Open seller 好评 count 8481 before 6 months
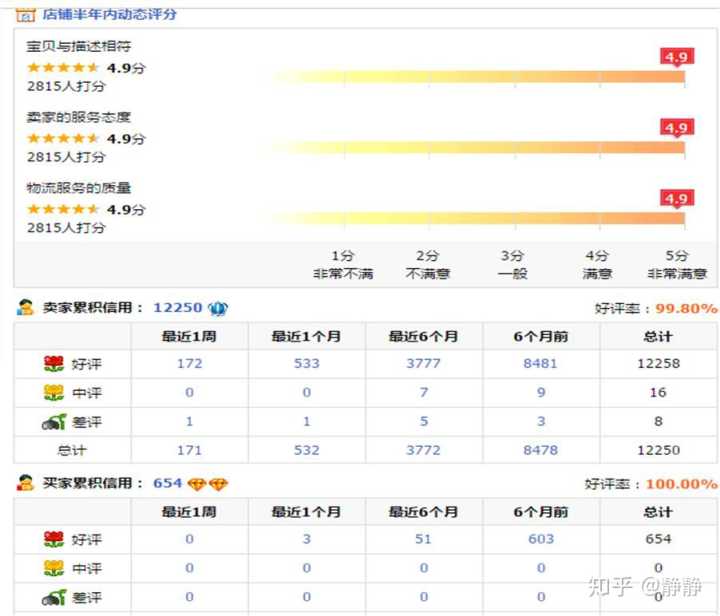 point(540,364)
